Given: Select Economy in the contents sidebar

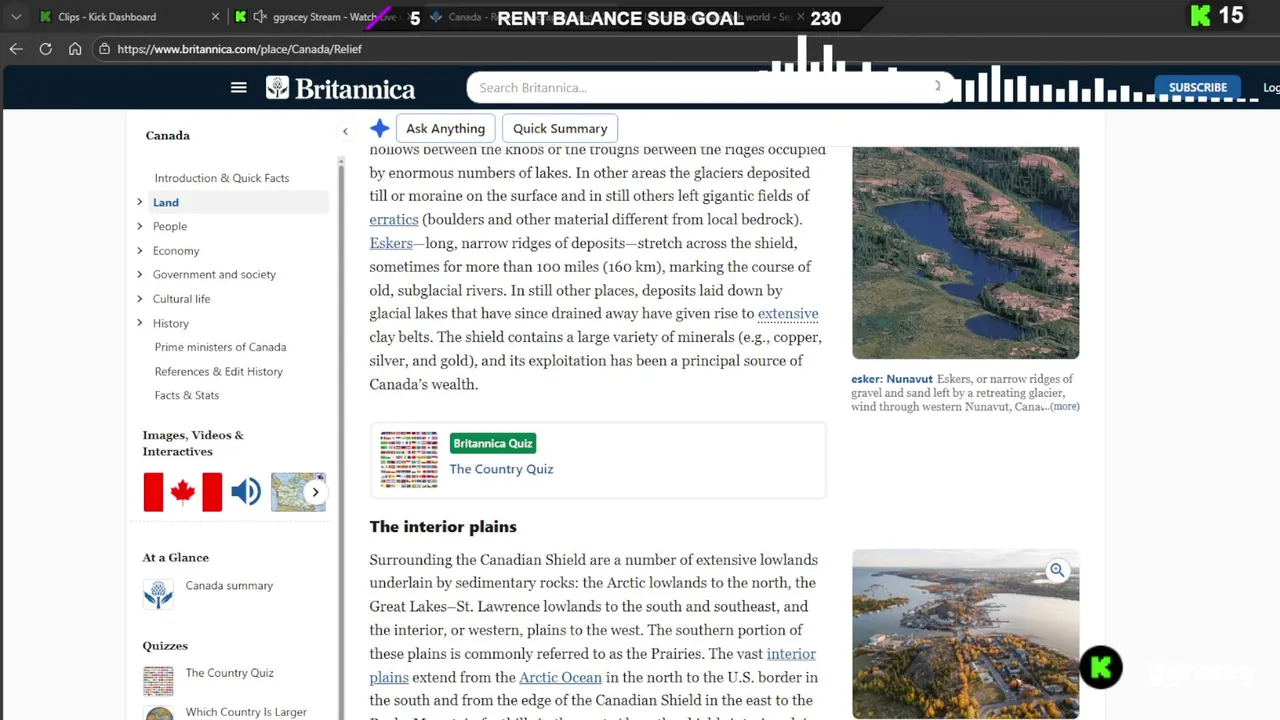Looking at the screenshot, I should click(176, 251).
